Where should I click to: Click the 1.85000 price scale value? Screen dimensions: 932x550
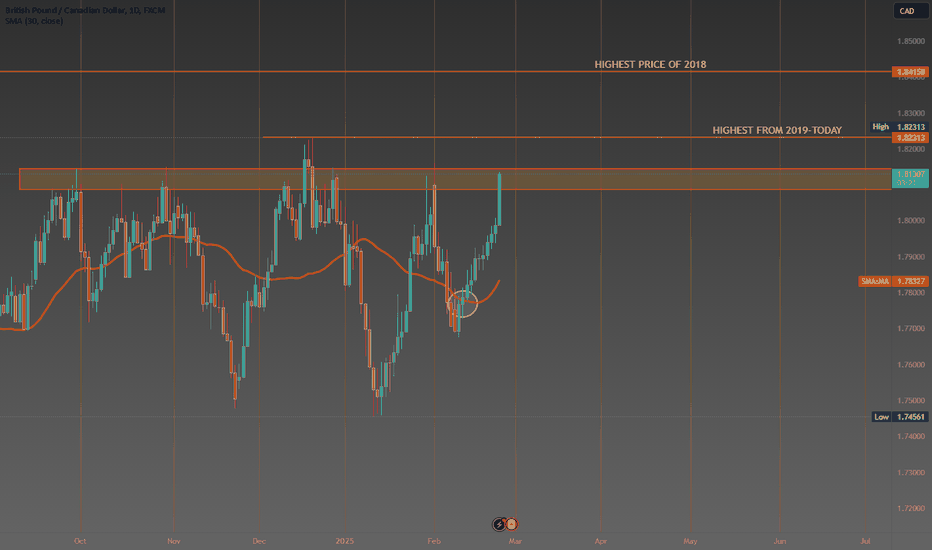click(x=911, y=41)
